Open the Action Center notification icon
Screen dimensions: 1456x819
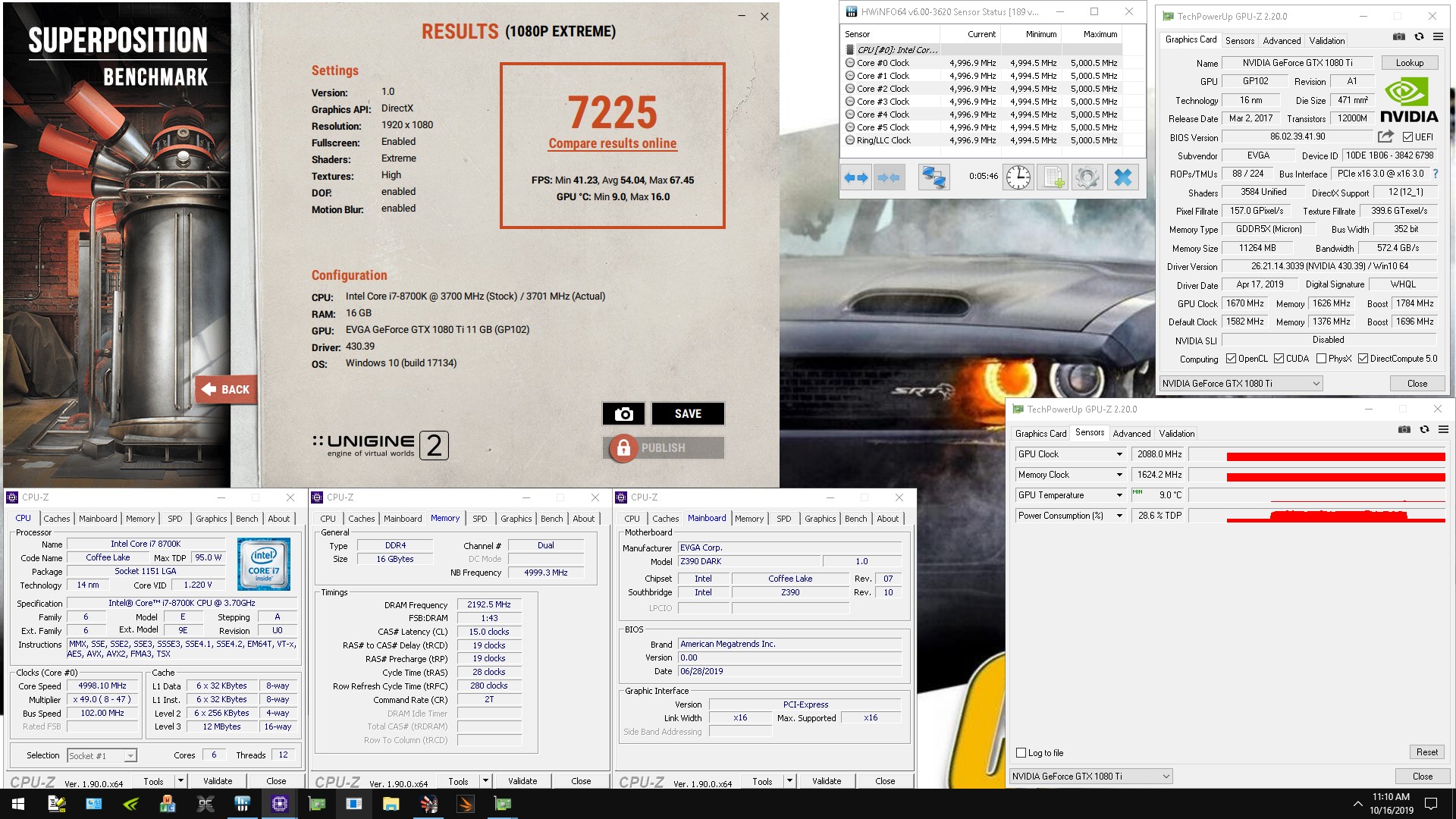pos(1431,804)
